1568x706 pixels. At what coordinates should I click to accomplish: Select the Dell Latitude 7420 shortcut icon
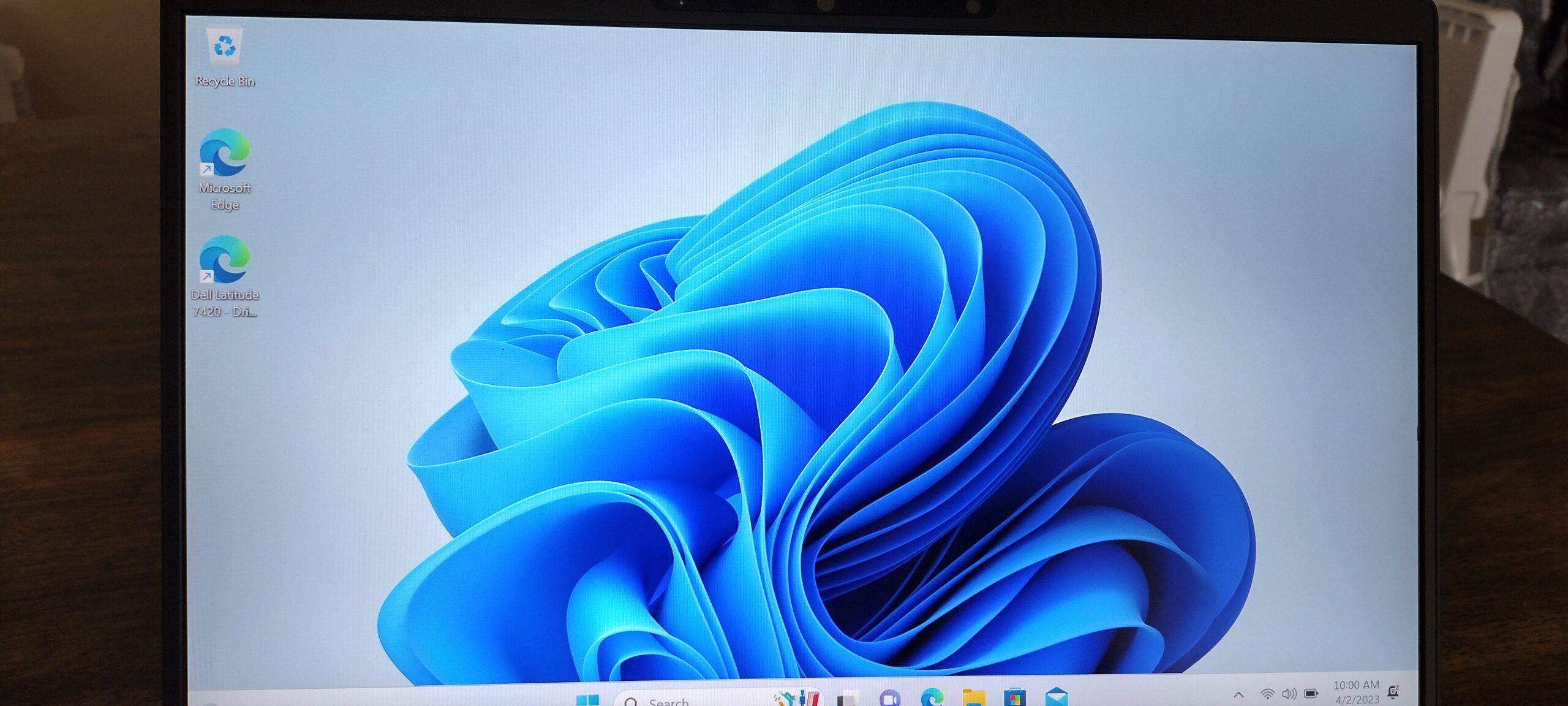click(225, 276)
